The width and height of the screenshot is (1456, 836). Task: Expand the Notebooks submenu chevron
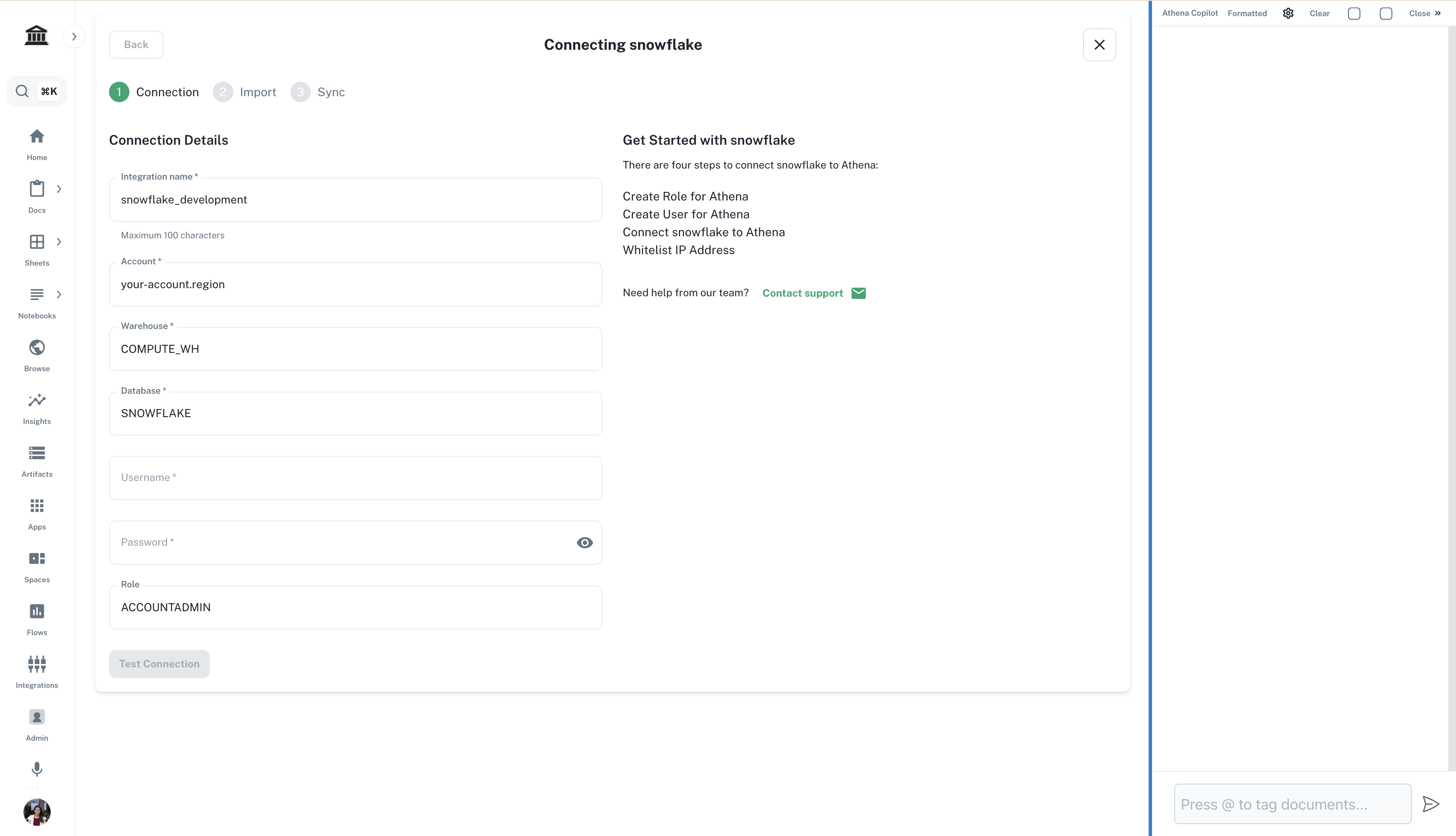[59, 295]
